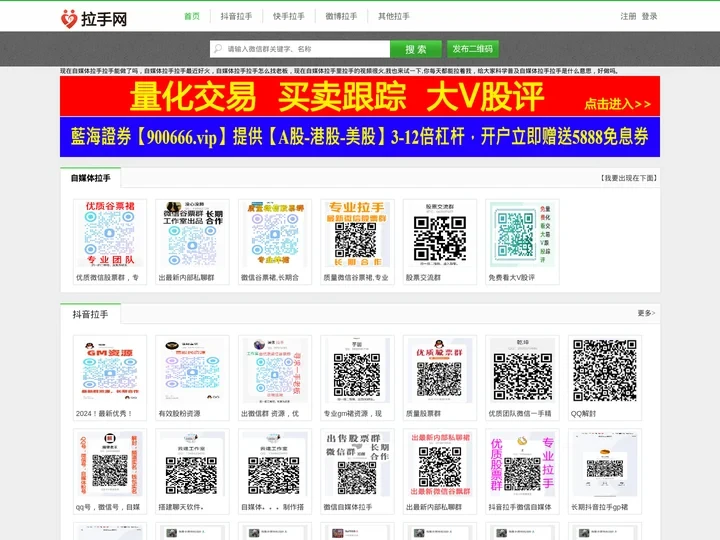Open the GM资源 QR thumbnail

pyautogui.click(x=110, y=370)
